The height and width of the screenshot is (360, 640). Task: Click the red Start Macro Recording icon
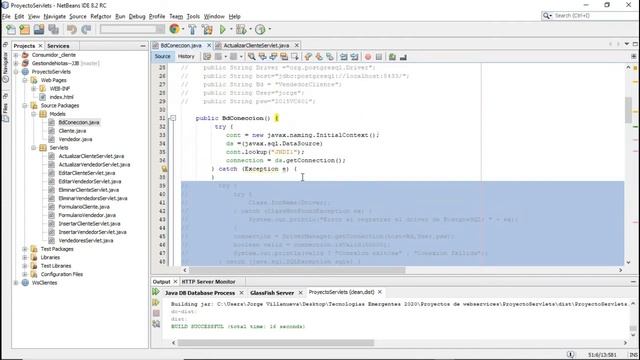(x=368, y=57)
